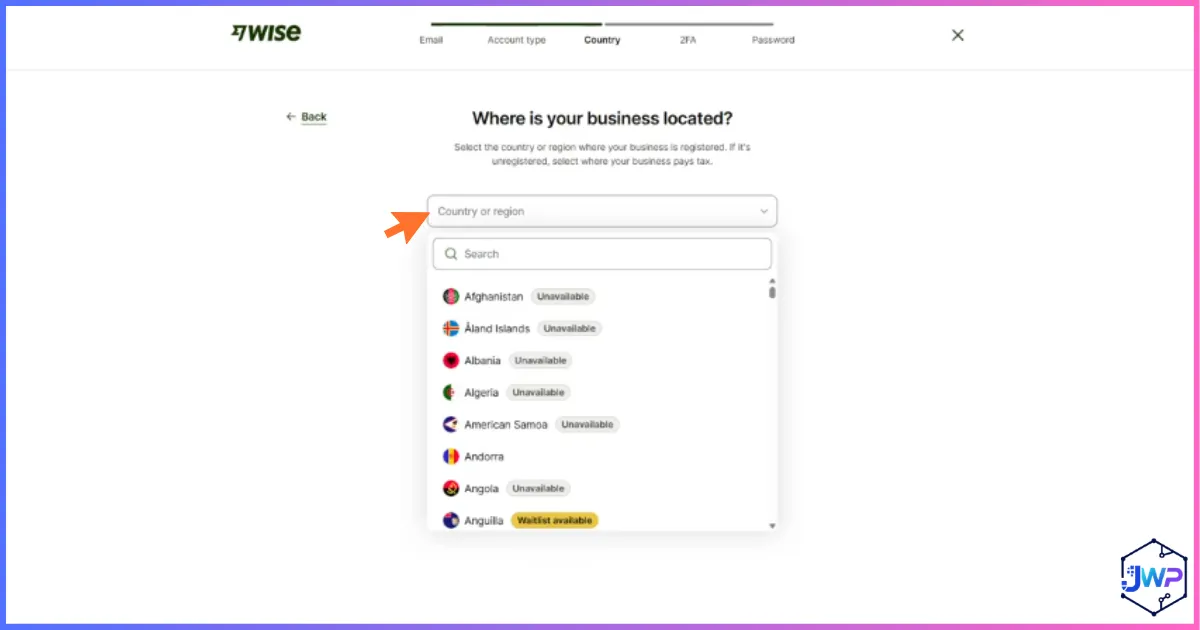Viewport: 1200px width, 630px height.
Task: Click the Search field in country list
Action: pos(602,254)
